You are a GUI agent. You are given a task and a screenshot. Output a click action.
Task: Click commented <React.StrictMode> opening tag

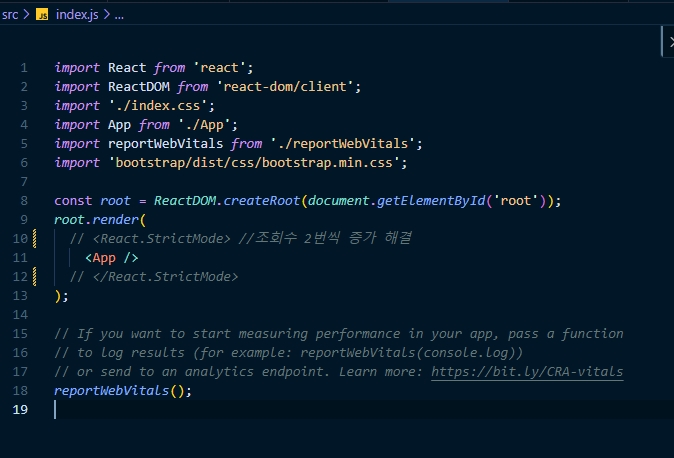(x=161, y=239)
